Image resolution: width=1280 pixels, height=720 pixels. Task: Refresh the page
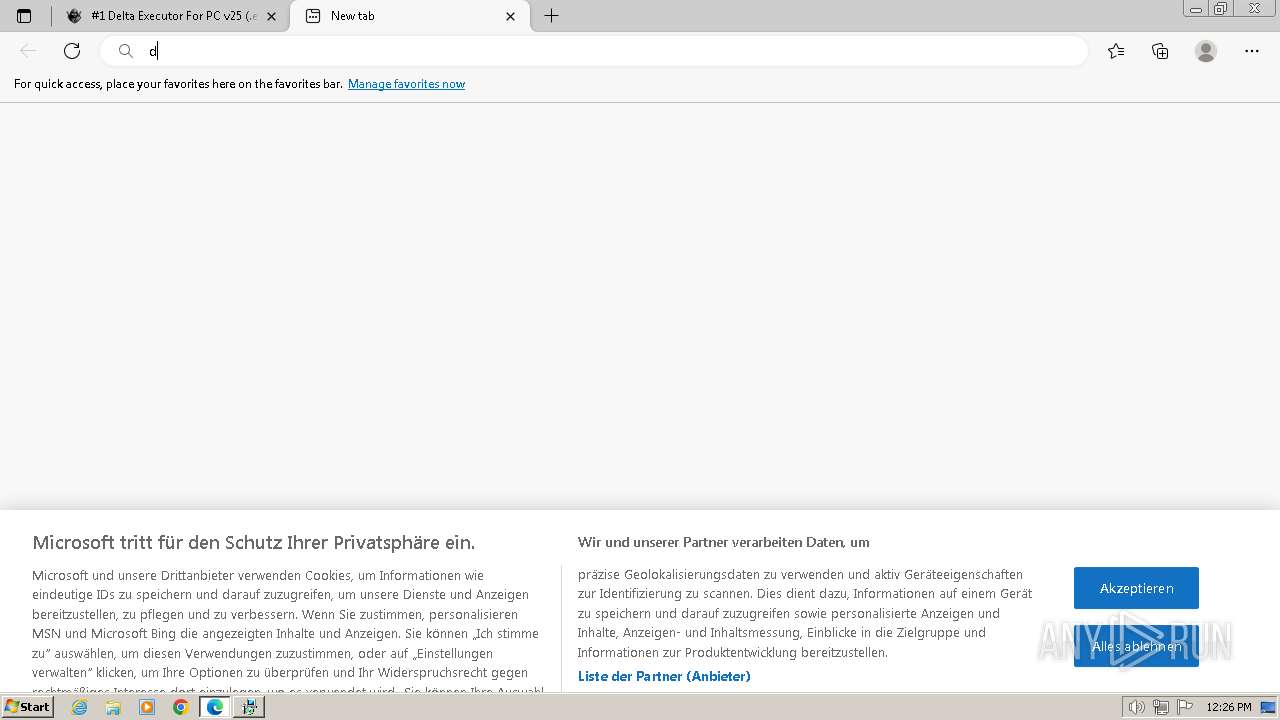(72, 51)
